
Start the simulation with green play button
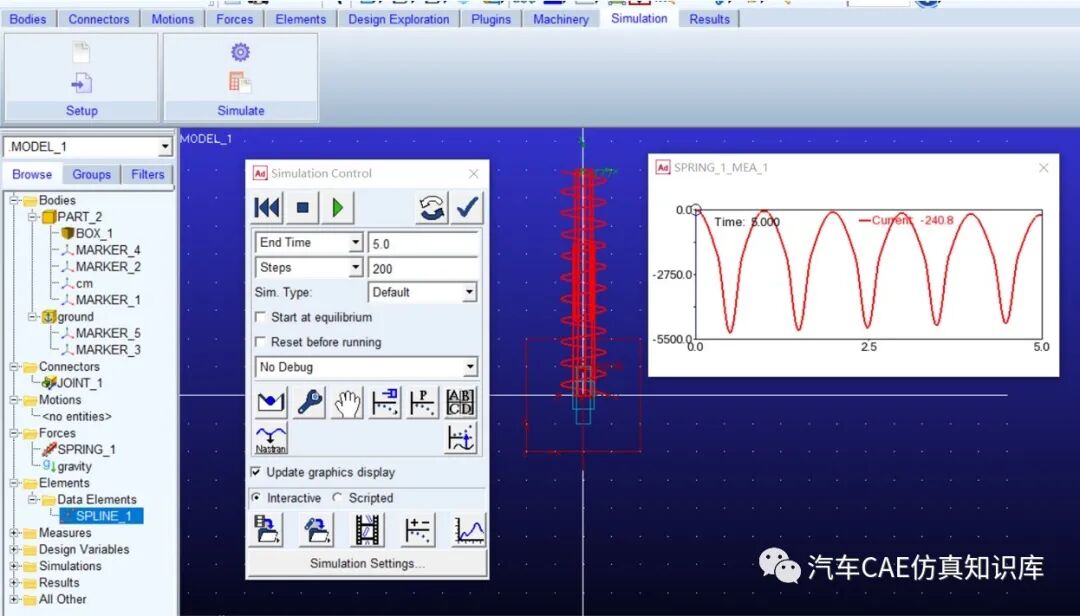pyautogui.click(x=338, y=207)
